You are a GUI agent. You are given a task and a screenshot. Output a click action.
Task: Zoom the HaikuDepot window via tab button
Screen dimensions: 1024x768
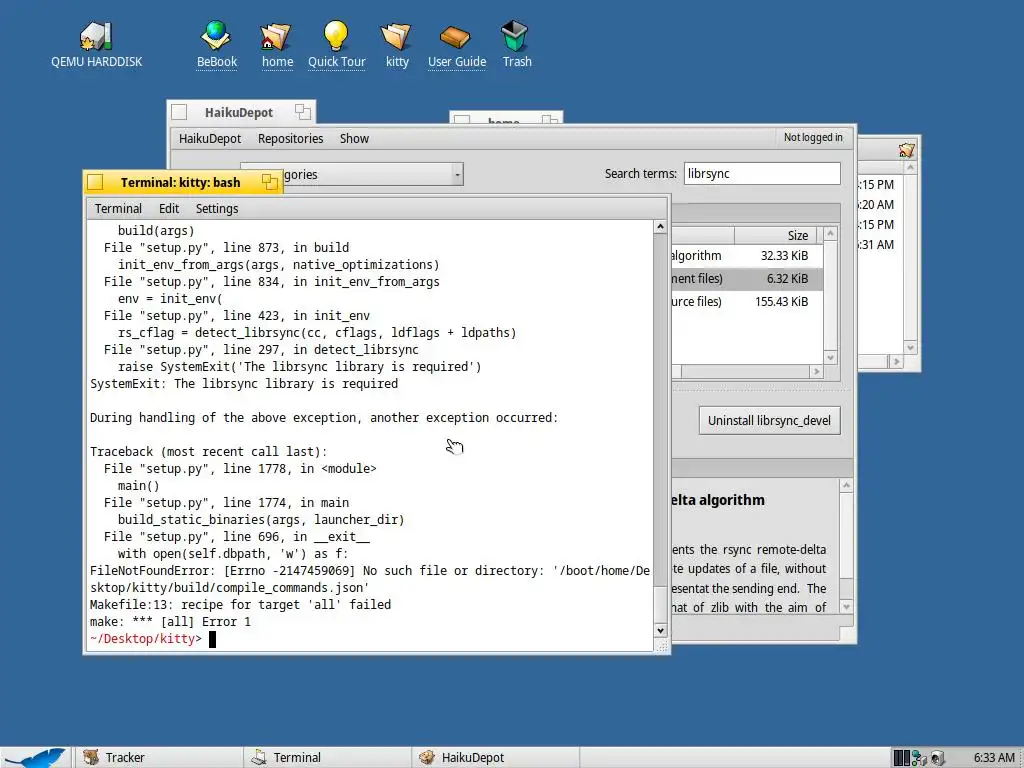(302, 112)
